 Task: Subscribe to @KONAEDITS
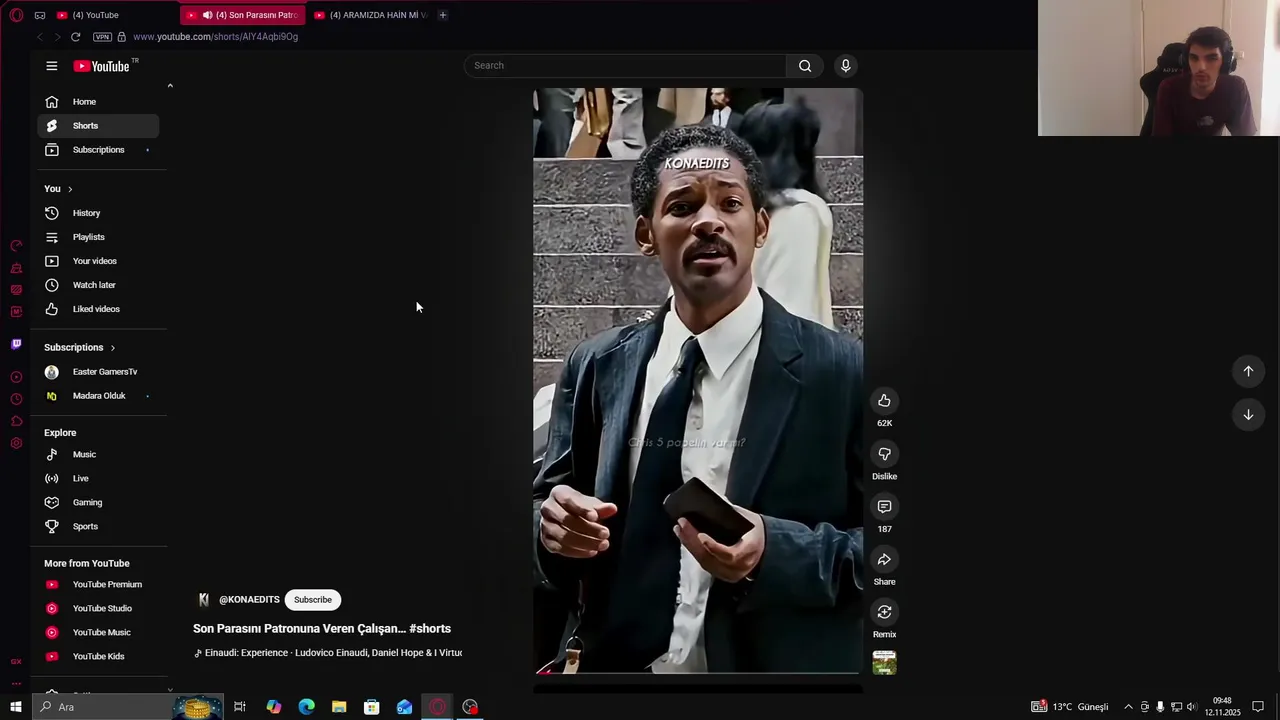313,600
